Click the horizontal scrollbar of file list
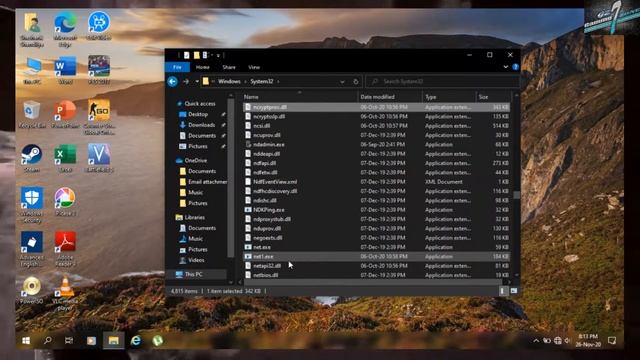The height and width of the screenshot is (360, 640). point(372,282)
